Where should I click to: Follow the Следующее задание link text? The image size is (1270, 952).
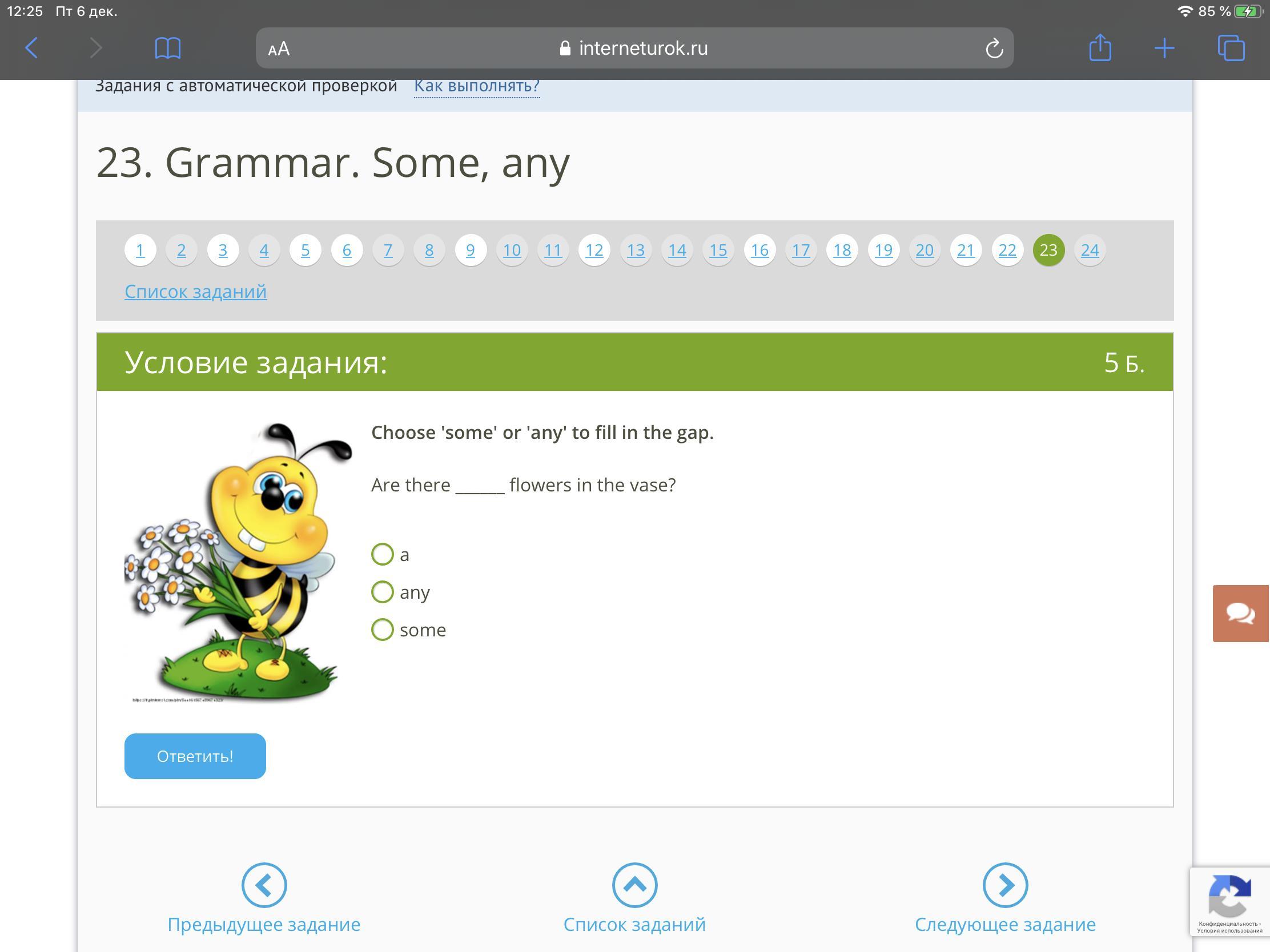coord(1004,925)
